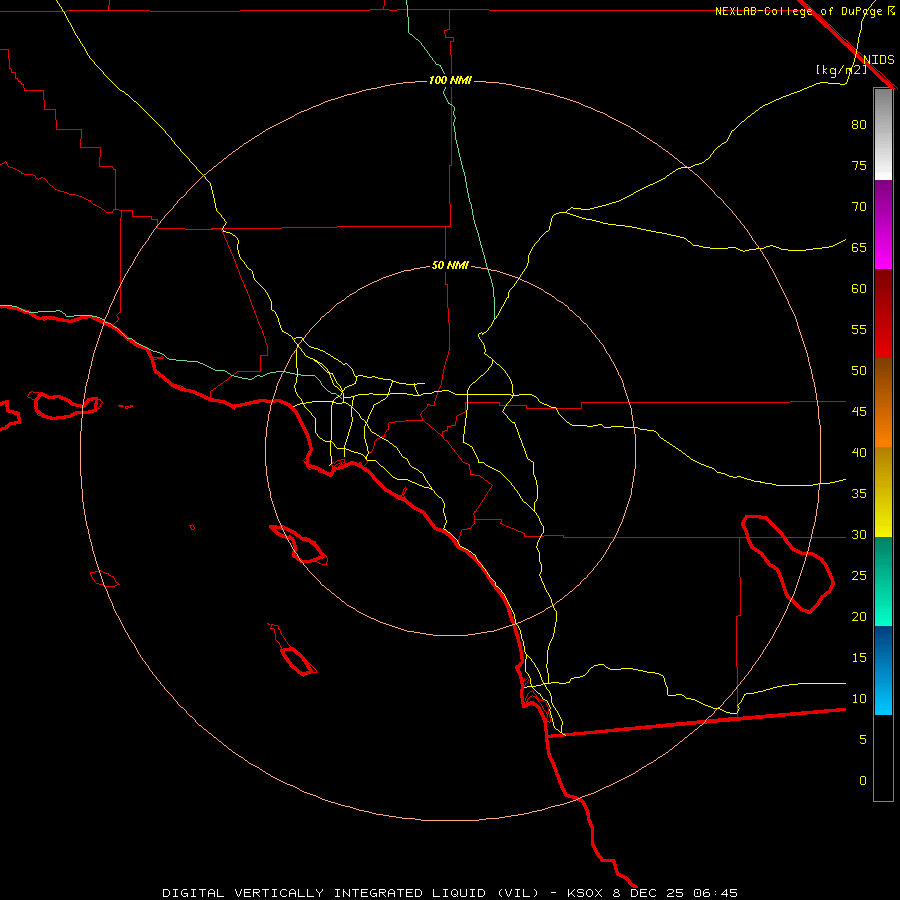Click the NIDS label text
The height and width of the screenshot is (900, 900).
pos(878,59)
